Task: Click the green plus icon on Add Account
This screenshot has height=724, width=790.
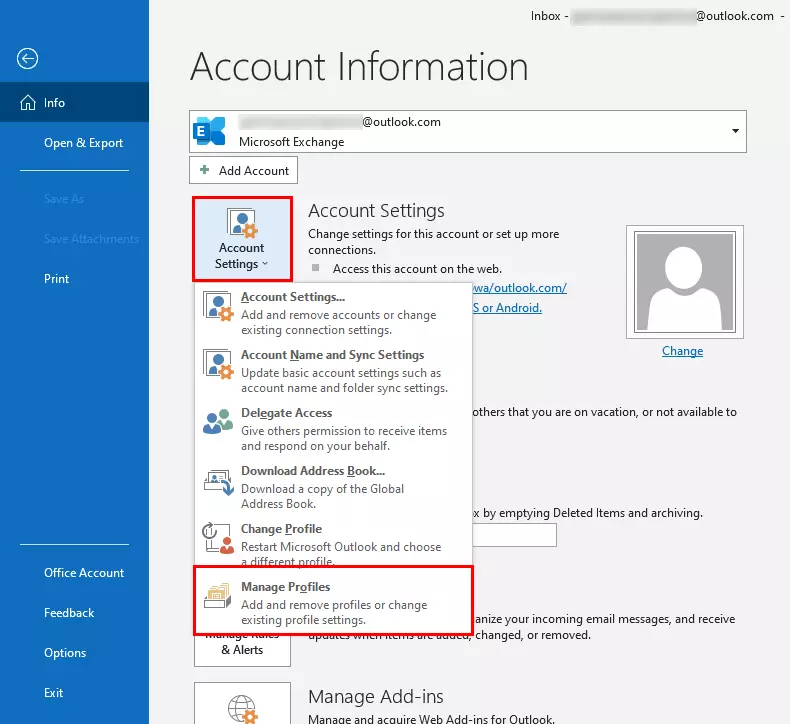Action: tap(205, 170)
